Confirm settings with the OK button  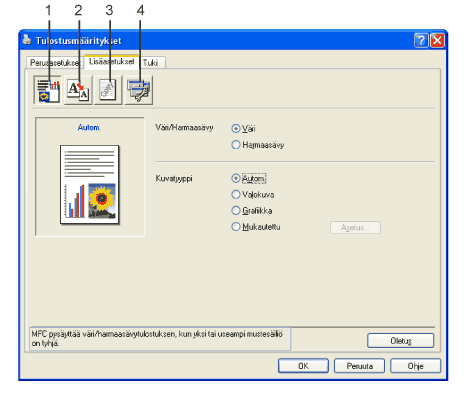point(303,366)
